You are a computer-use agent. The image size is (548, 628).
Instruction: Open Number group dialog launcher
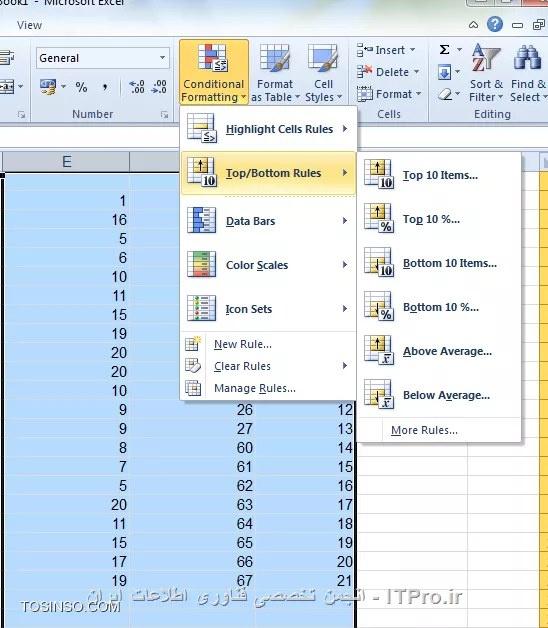click(164, 115)
